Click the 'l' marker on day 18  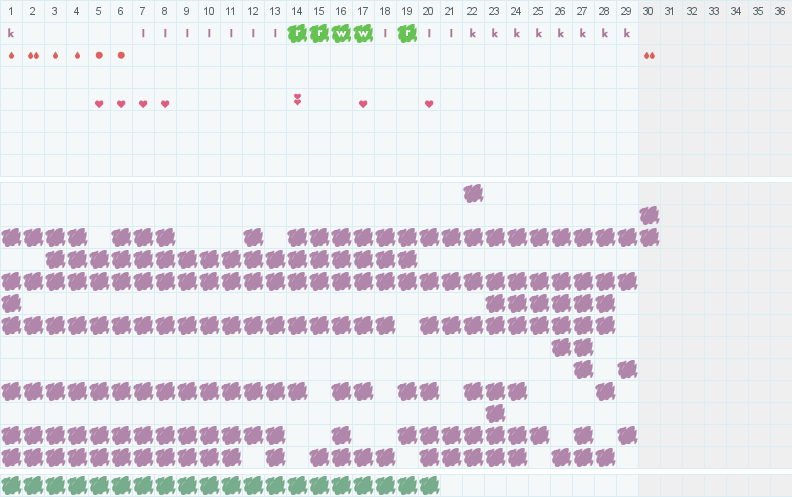(385, 33)
